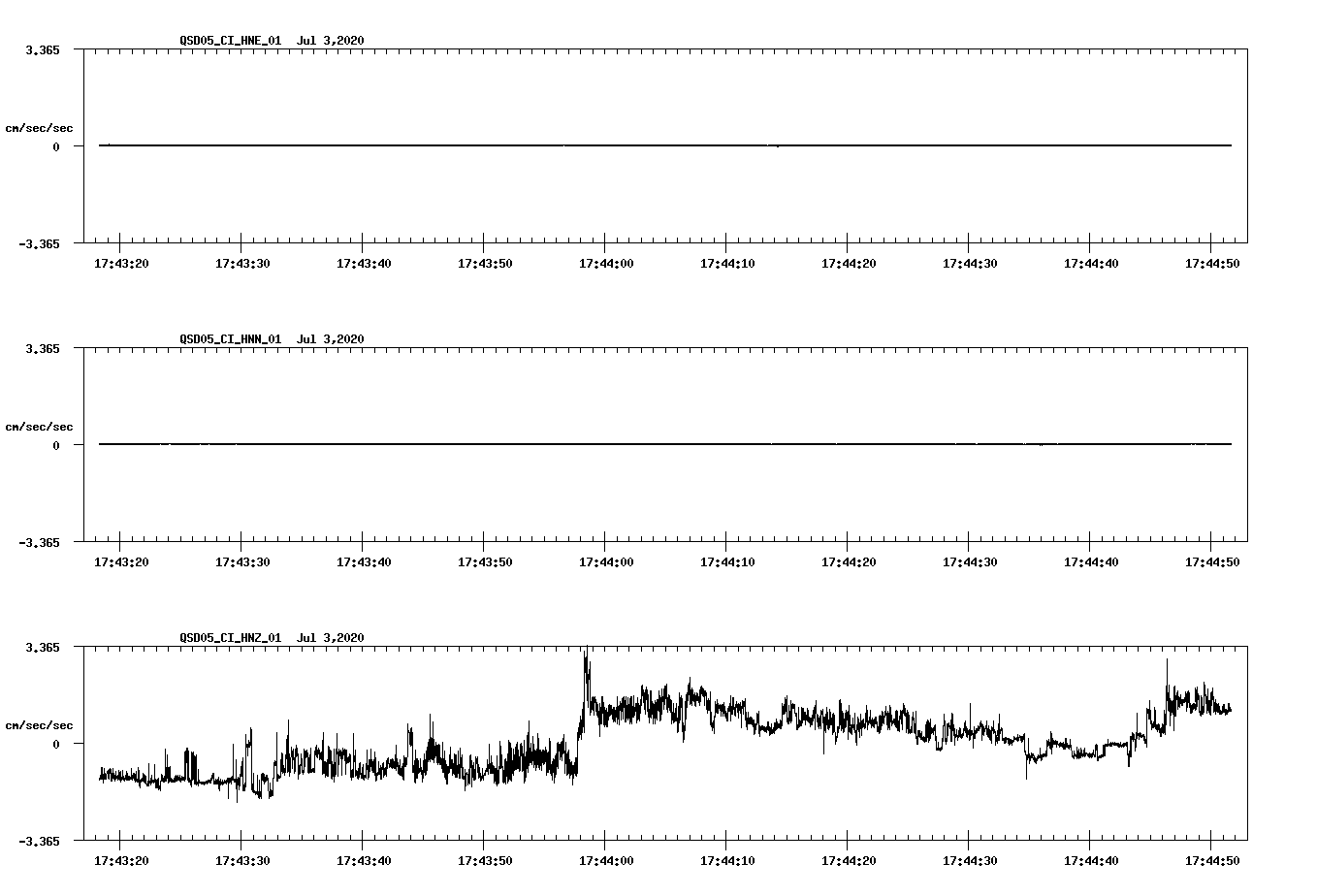Click 17:44:00 on the HNE time axis
The width and height of the screenshot is (1317, 896).
coord(606,263)
